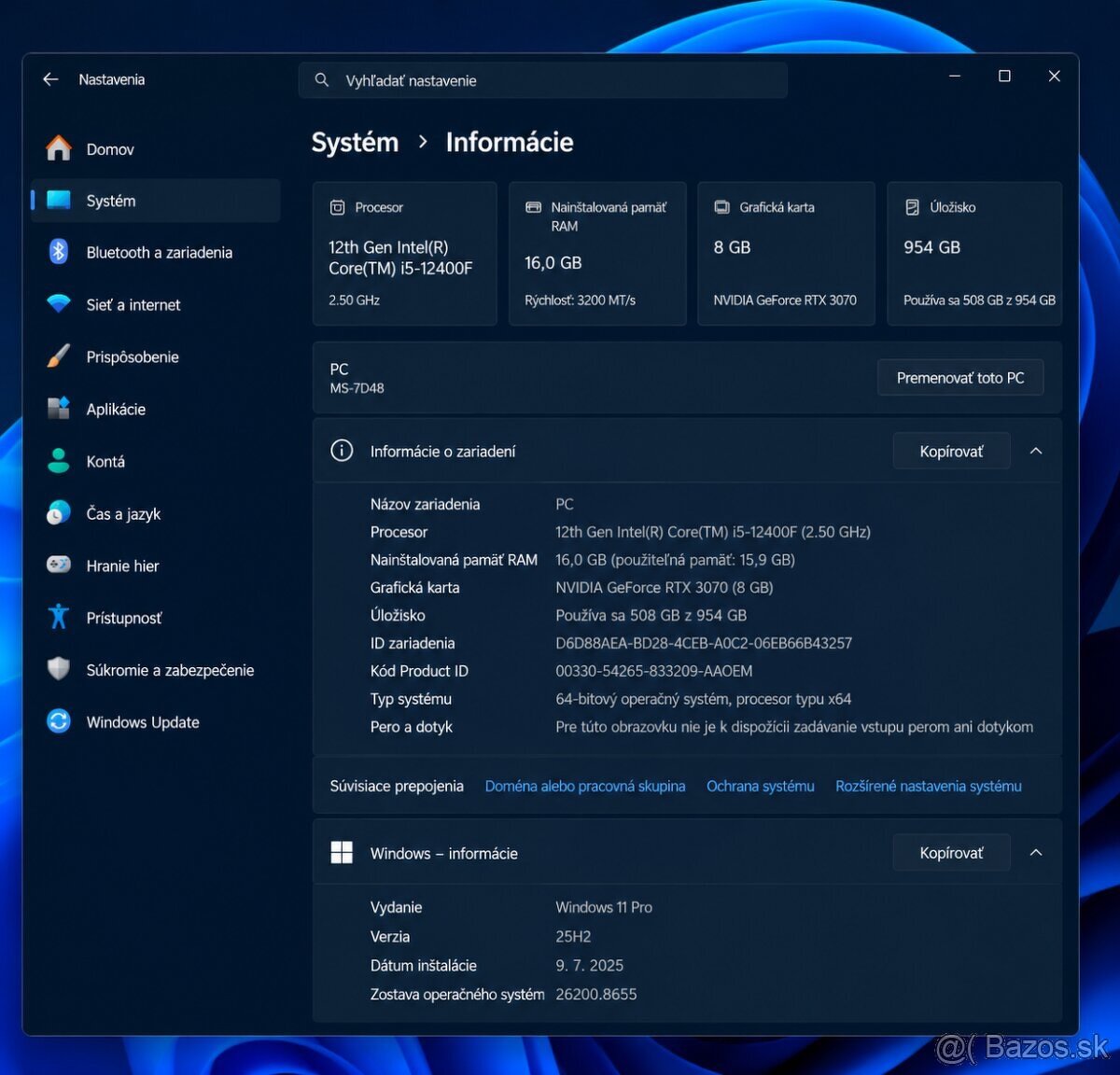Click Premenovať toto PC button
Screen dimensions: 1120x1075
click(960, 378)
